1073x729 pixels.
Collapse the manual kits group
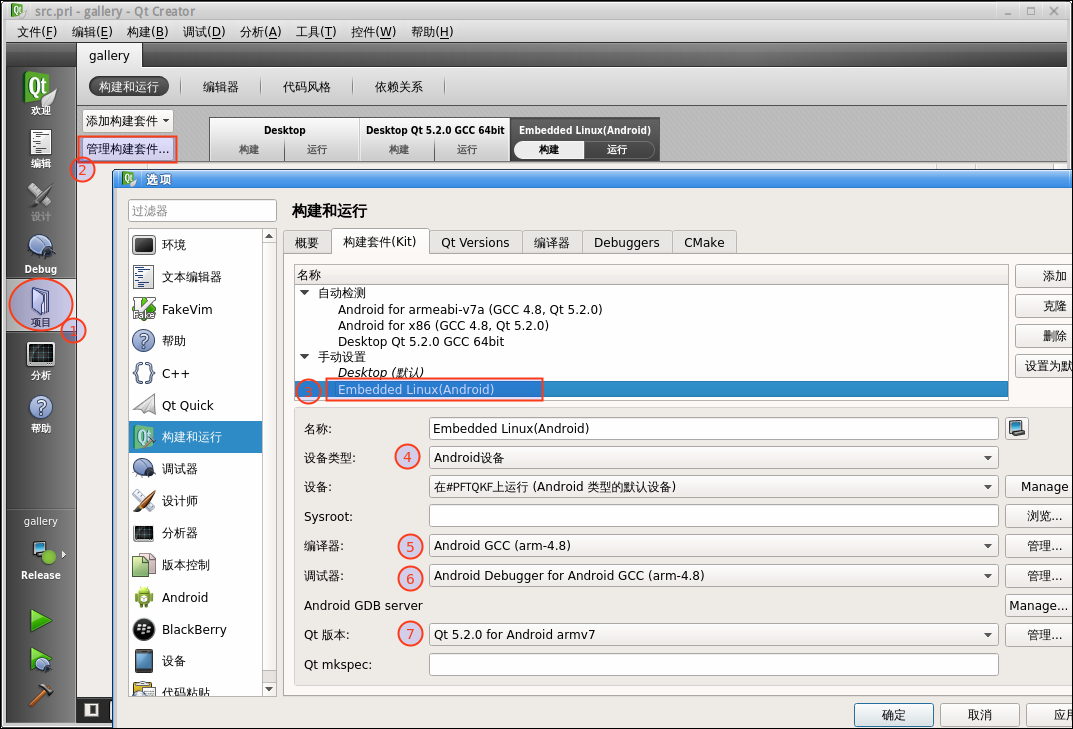tap(305, 357)
